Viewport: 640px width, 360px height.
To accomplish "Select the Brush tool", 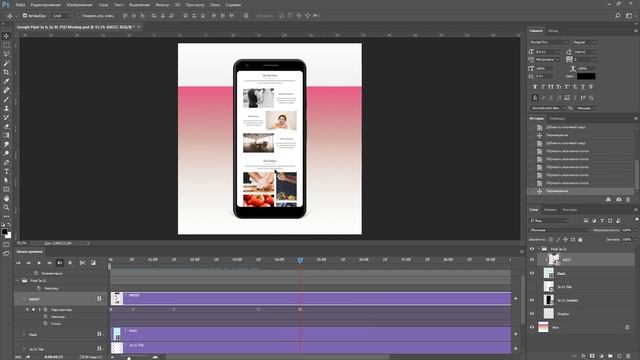I will point(6,99).
